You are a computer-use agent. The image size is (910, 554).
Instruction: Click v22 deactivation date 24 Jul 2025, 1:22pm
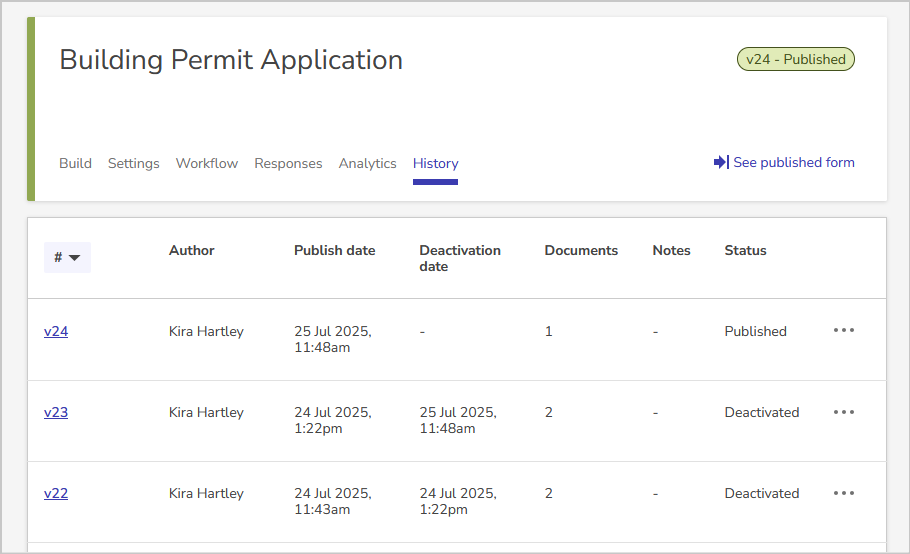click(x=458, y=502)
